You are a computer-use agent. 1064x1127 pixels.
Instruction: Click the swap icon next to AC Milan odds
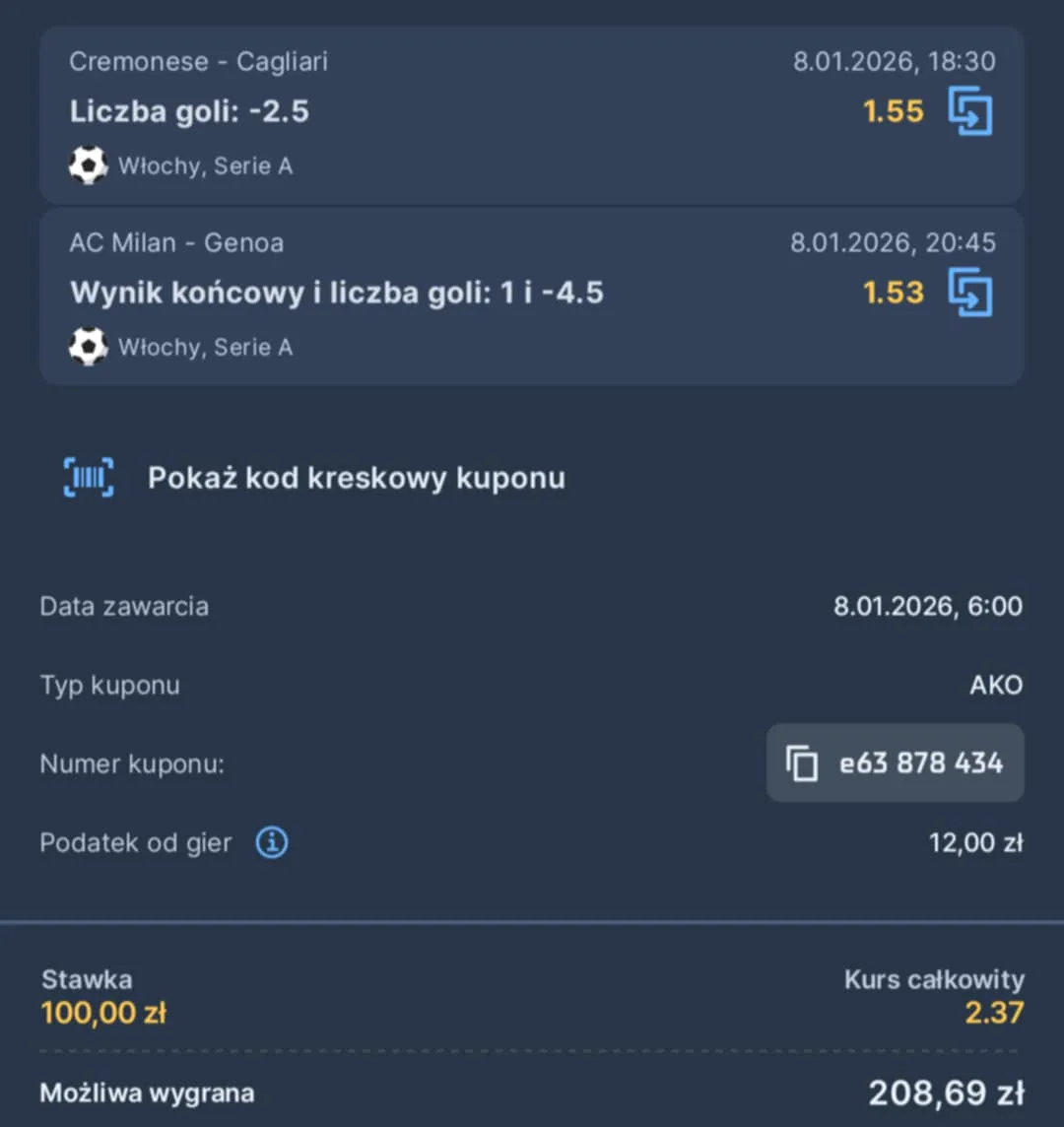pyautogui.click(x=970, y=292)
